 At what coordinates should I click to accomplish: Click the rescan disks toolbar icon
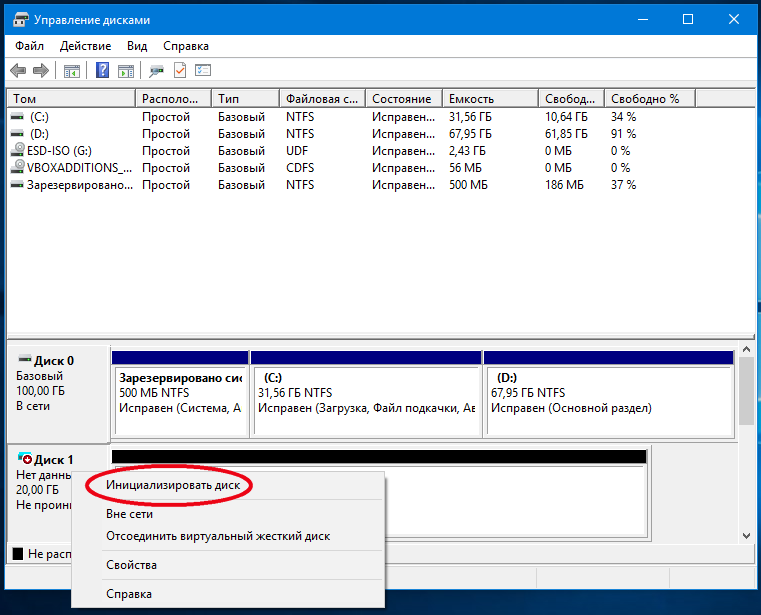[x=156, y=71]
